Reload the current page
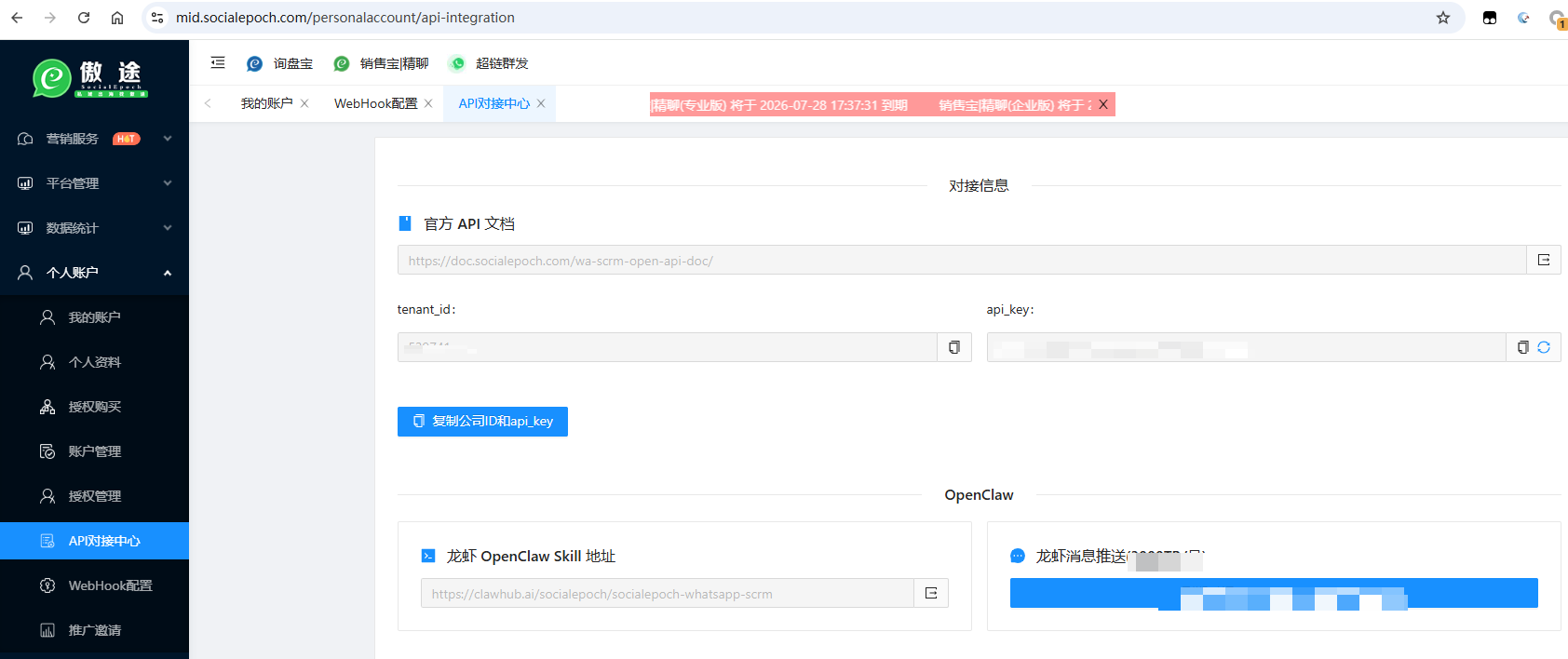1568x659 pixels. 84,18
